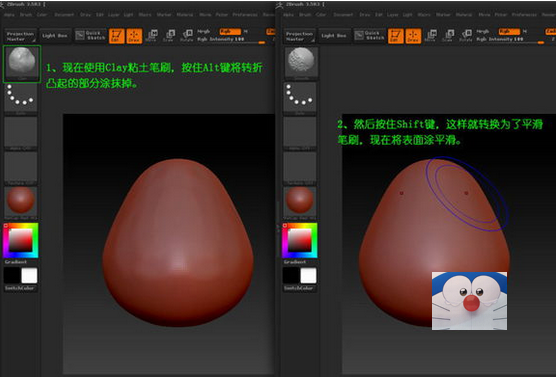The image size is (557, 380).
Task: Open Projection Master in right window
Action: [299, 36]
